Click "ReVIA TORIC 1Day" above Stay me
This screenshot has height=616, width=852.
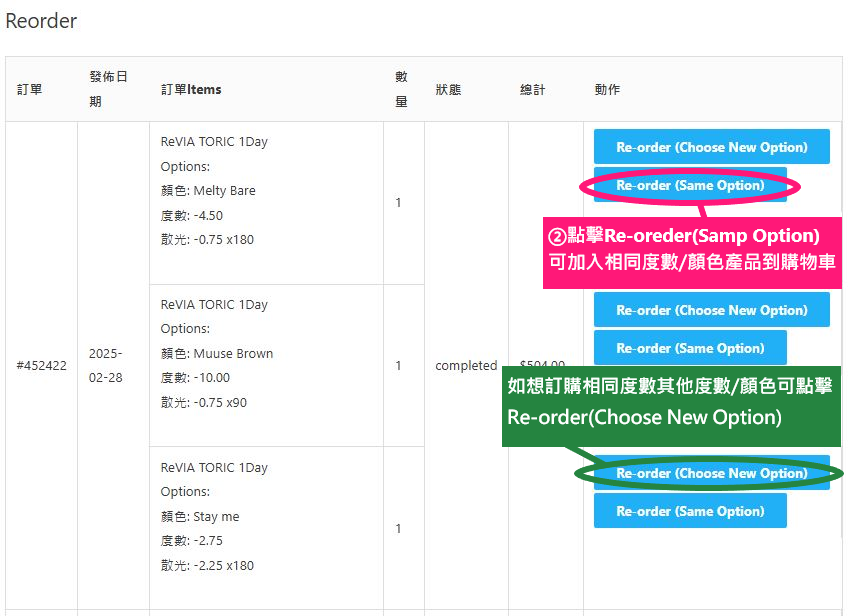(x=214, y=468)
